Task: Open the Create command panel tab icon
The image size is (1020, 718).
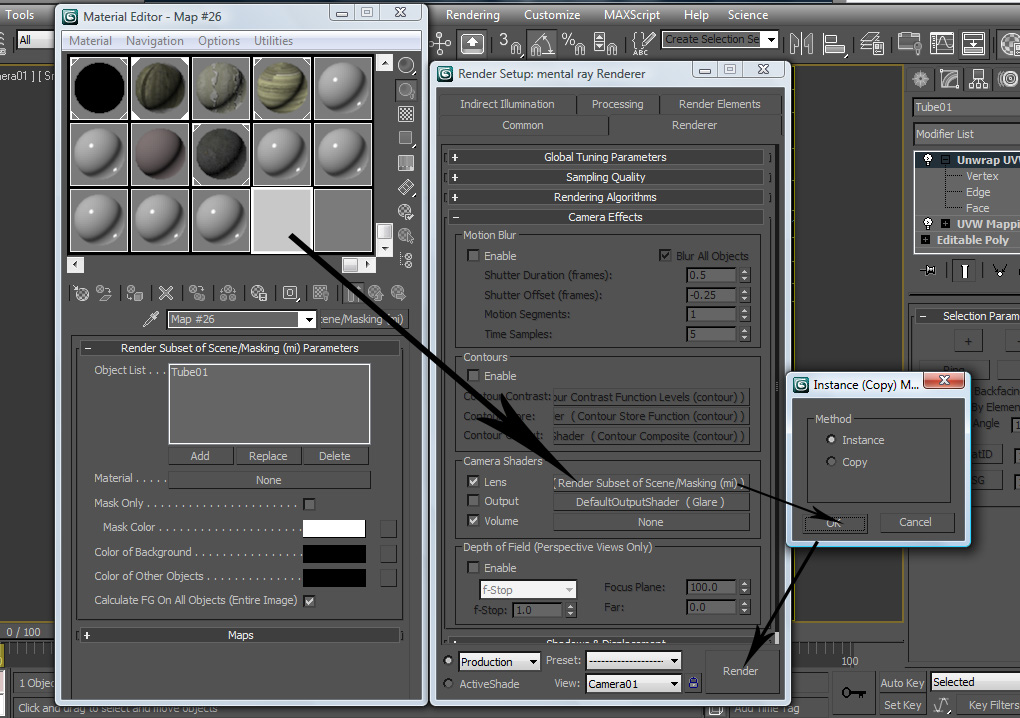Action: pyautogui.click(x=920, y=79)
